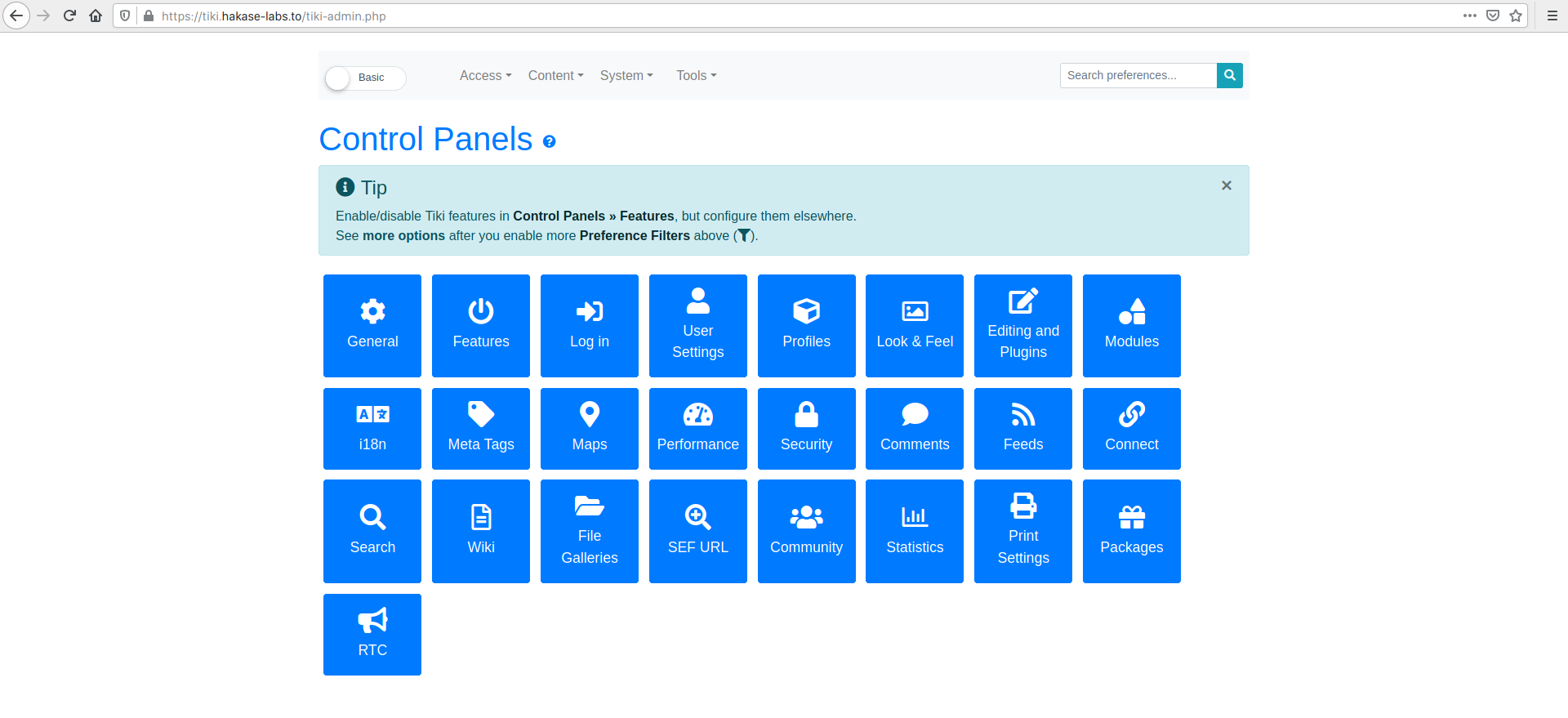
Task: Open the Comments control panel
Action: tap(915, 429)
